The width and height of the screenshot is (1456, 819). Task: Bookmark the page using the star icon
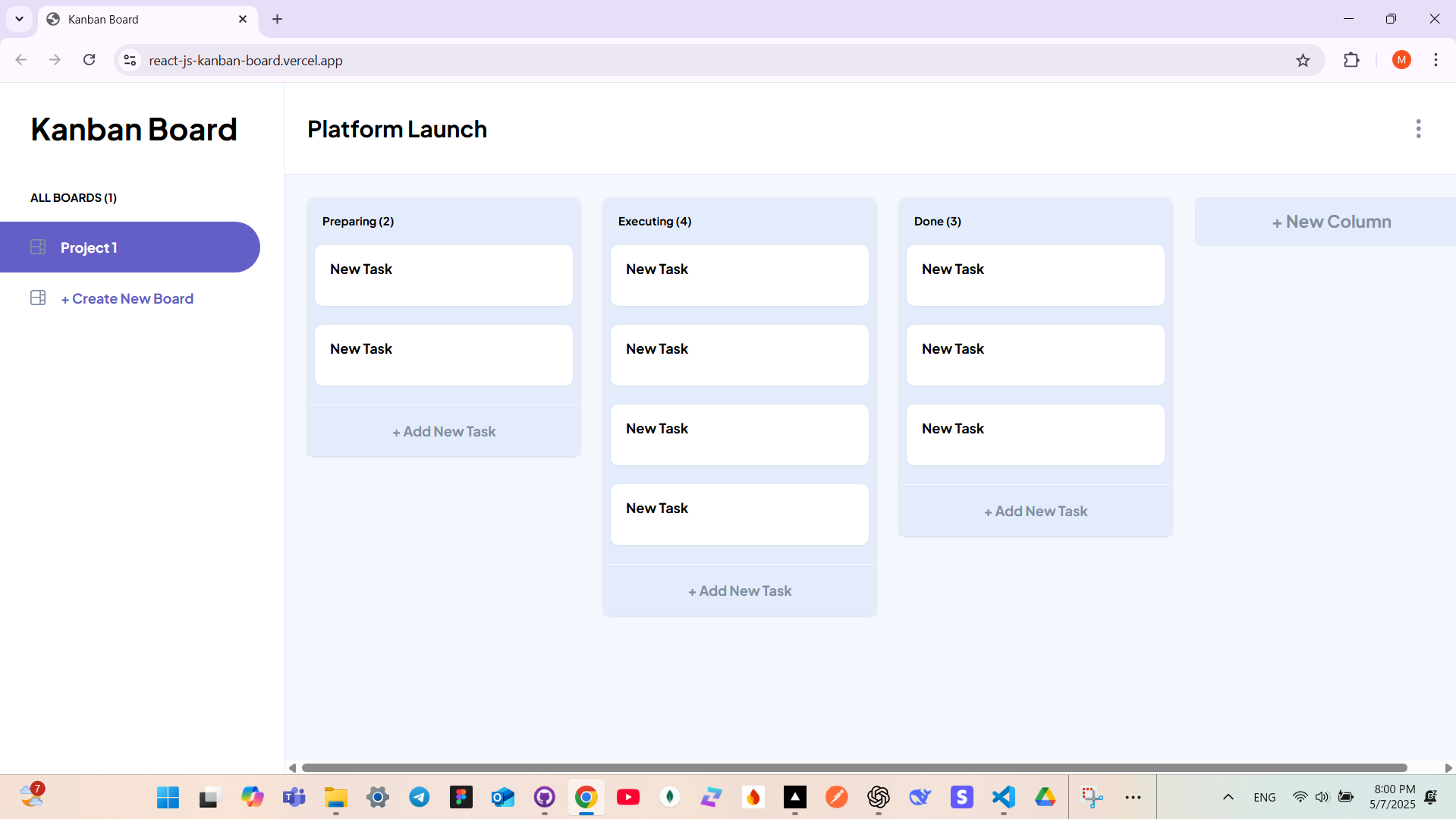tap(1303, 60)
